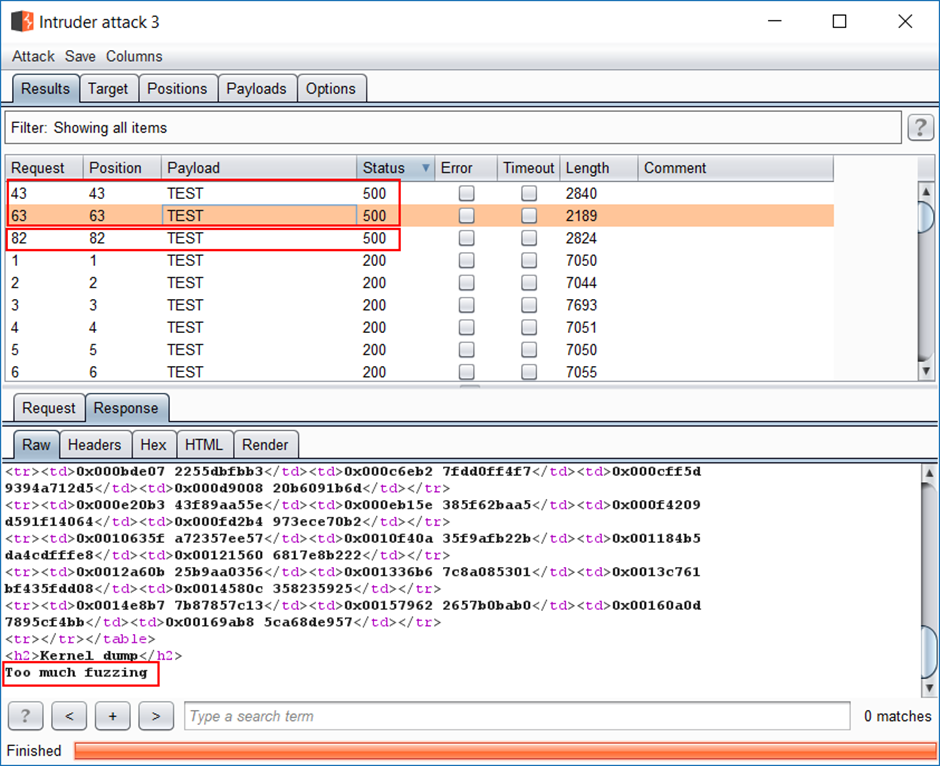
Task: Open the Columns menu
Action: point(134,57)
